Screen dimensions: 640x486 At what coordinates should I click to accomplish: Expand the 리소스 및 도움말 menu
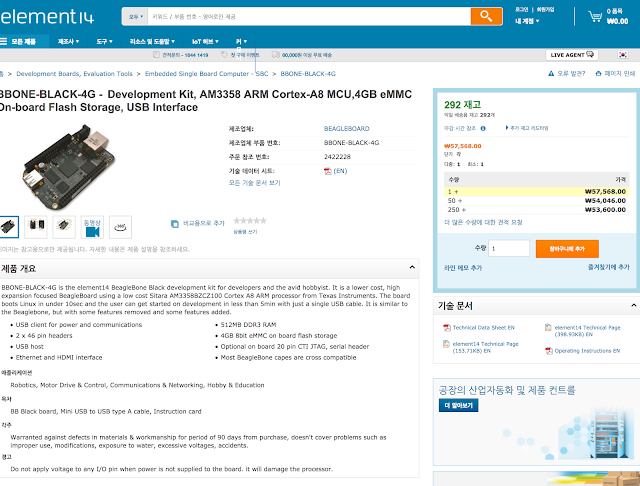(x=152, y=41)
